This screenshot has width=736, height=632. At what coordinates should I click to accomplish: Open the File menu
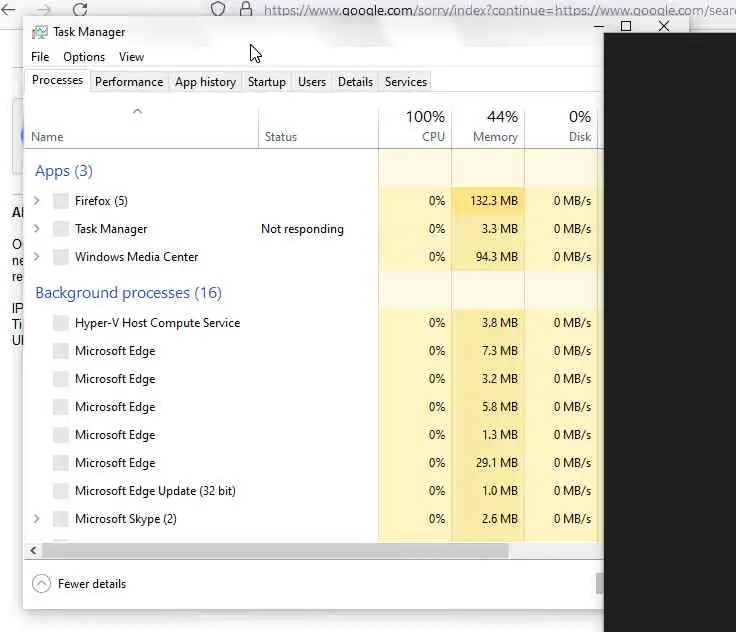click(x=40, y=57)
